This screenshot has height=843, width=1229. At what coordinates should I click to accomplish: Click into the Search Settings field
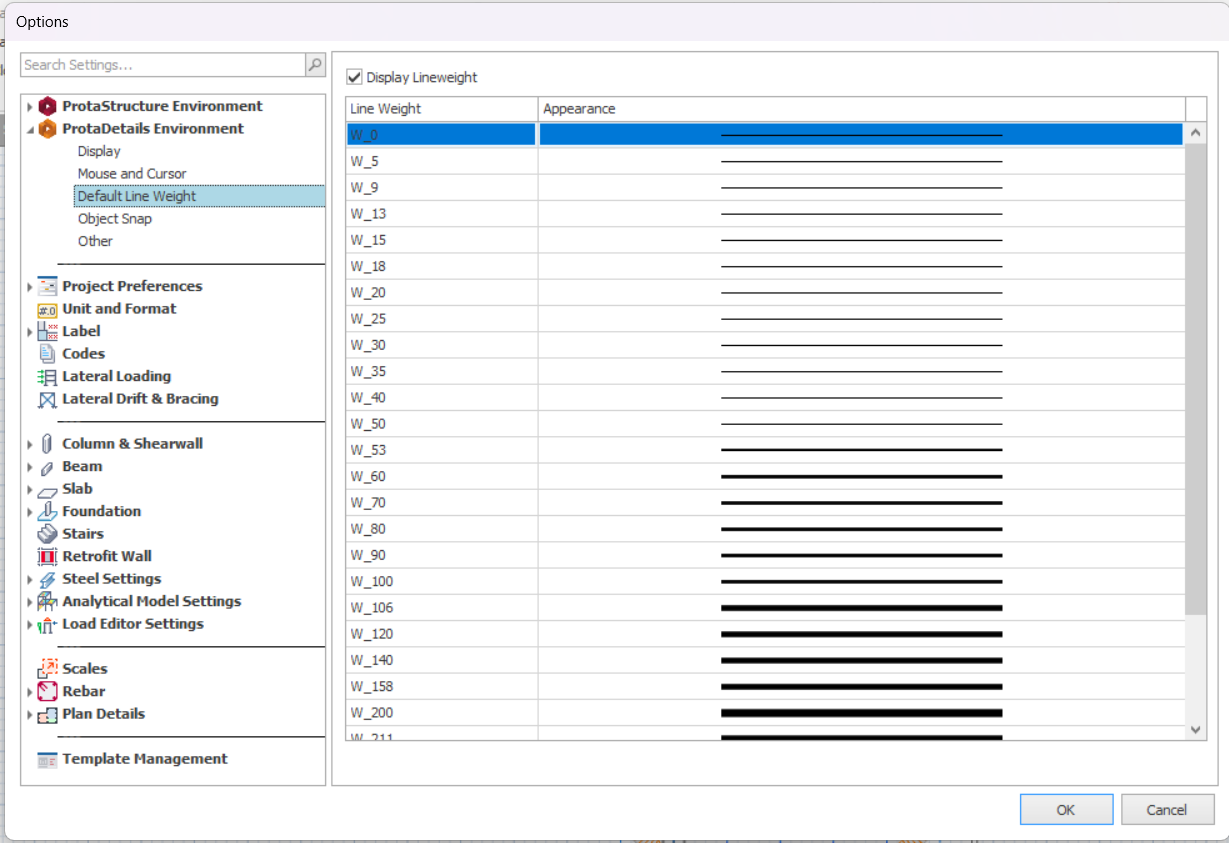coord(162,65)
